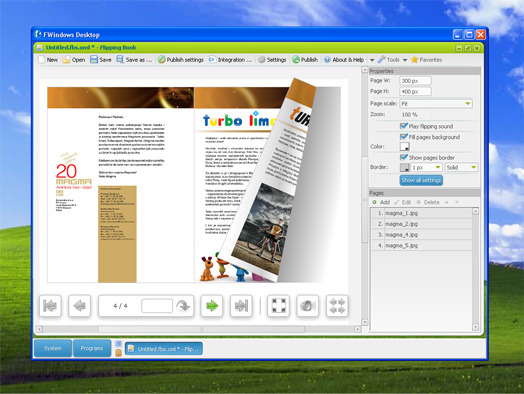This screenshot has height=394, width=524.
Task: Click the preview vertical scrollbar up arrow
Action: pos(365,70)
